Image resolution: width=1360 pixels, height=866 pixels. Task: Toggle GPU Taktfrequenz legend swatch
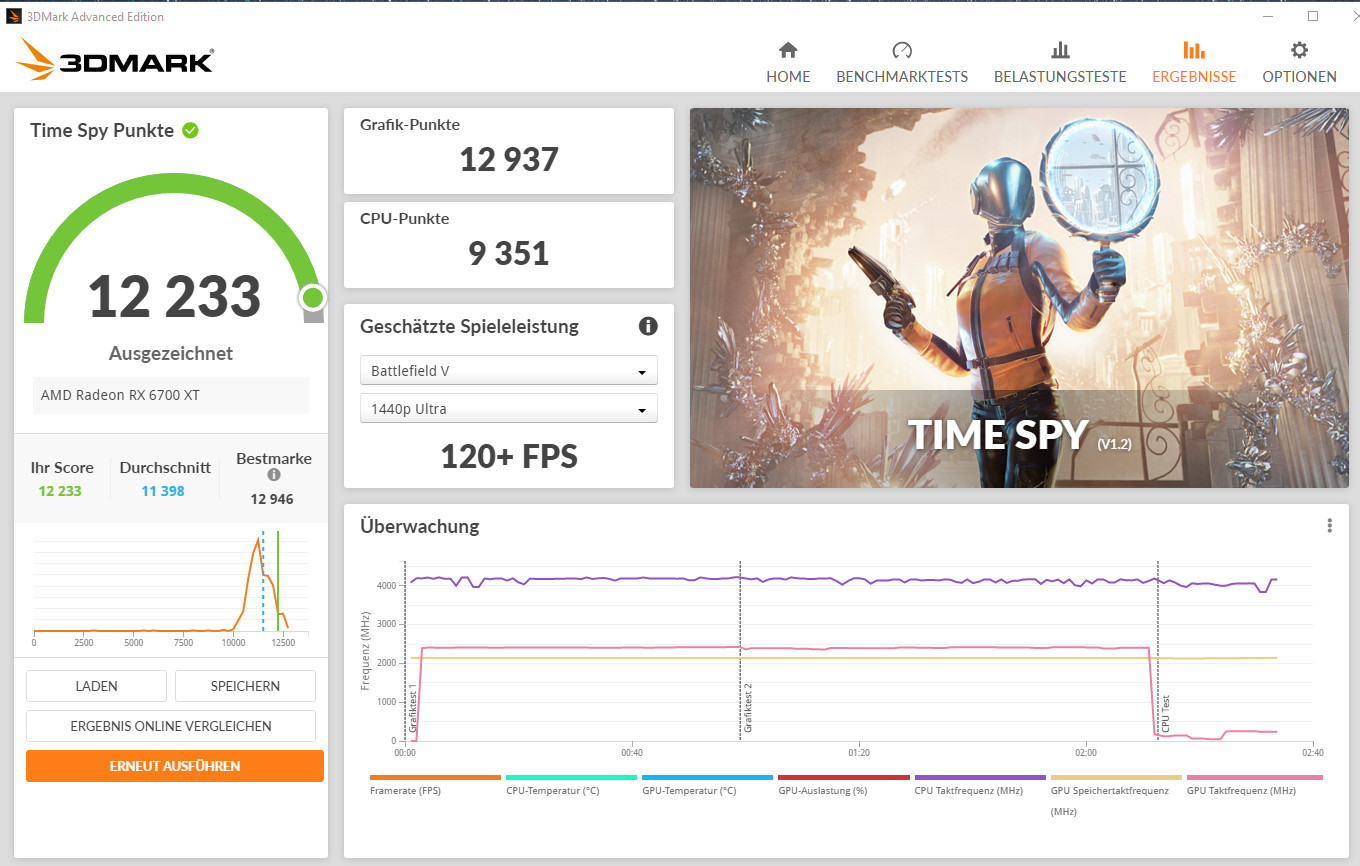(x=1254, y=777)
